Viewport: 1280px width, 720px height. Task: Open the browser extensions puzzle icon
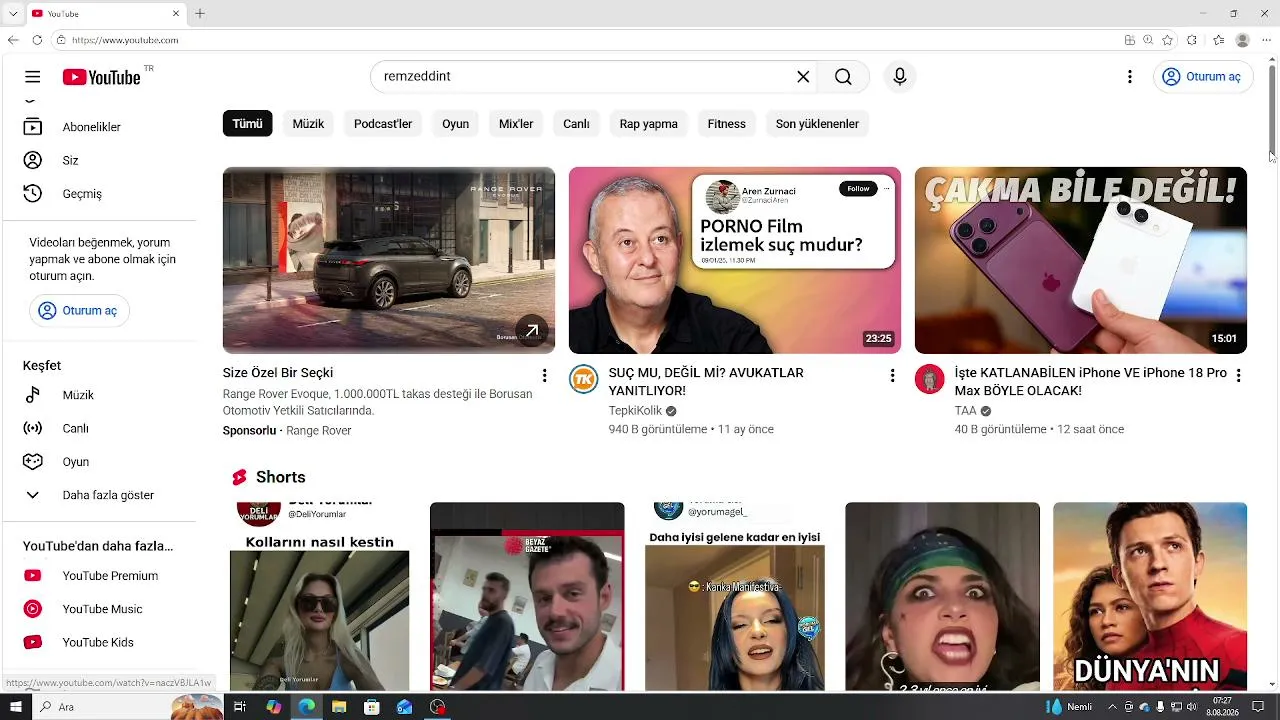pos(1192,40)
